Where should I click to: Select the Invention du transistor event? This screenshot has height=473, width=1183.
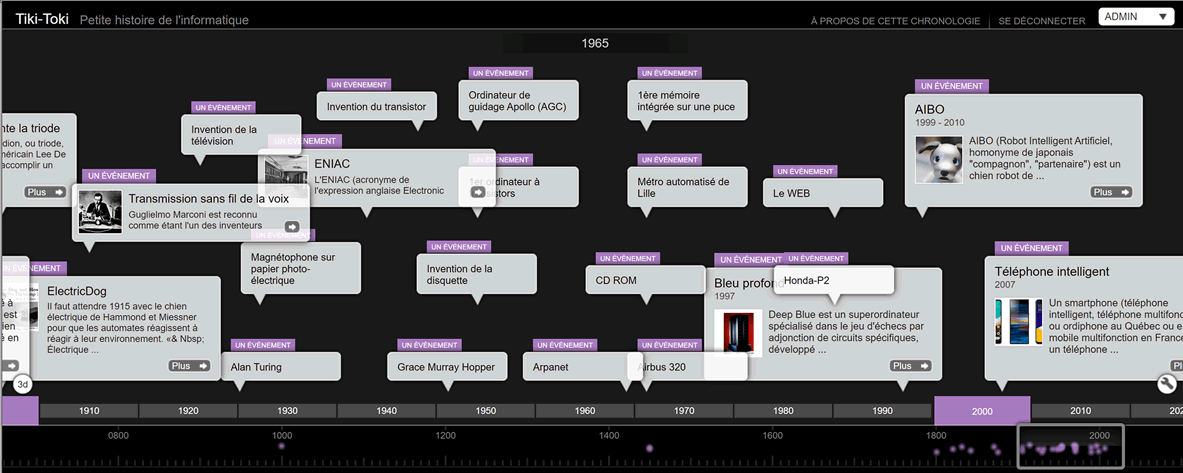coord(376,106)
